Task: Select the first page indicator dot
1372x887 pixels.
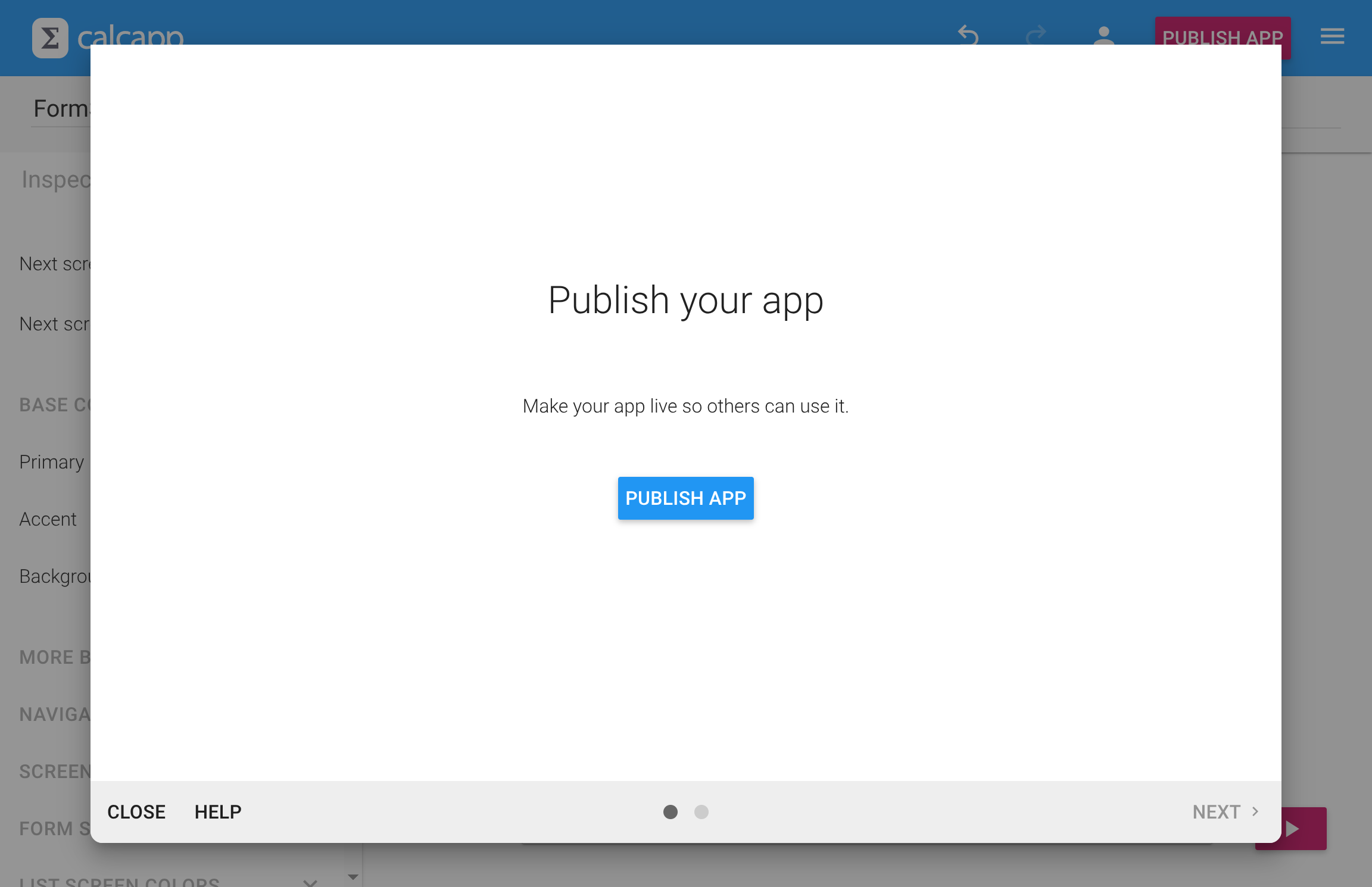Action: 671,812
